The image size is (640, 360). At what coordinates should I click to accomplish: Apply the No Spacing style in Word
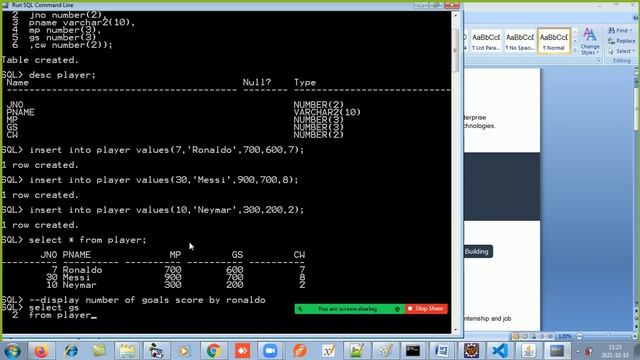click(520, 41)
